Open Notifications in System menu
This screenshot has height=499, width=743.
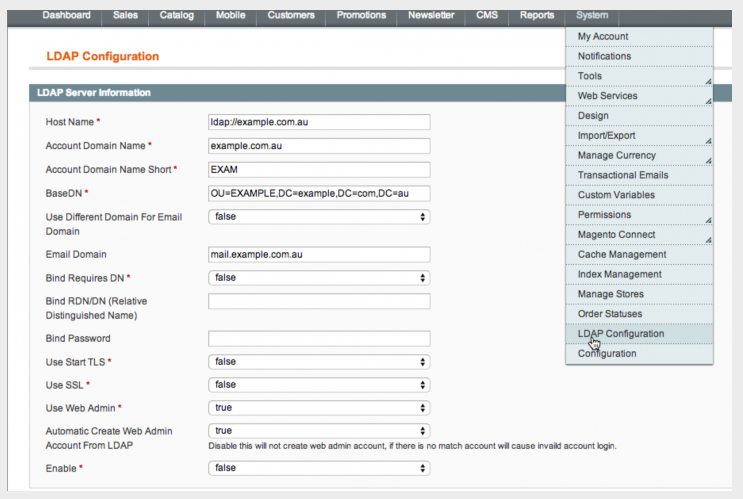point(639,56)
